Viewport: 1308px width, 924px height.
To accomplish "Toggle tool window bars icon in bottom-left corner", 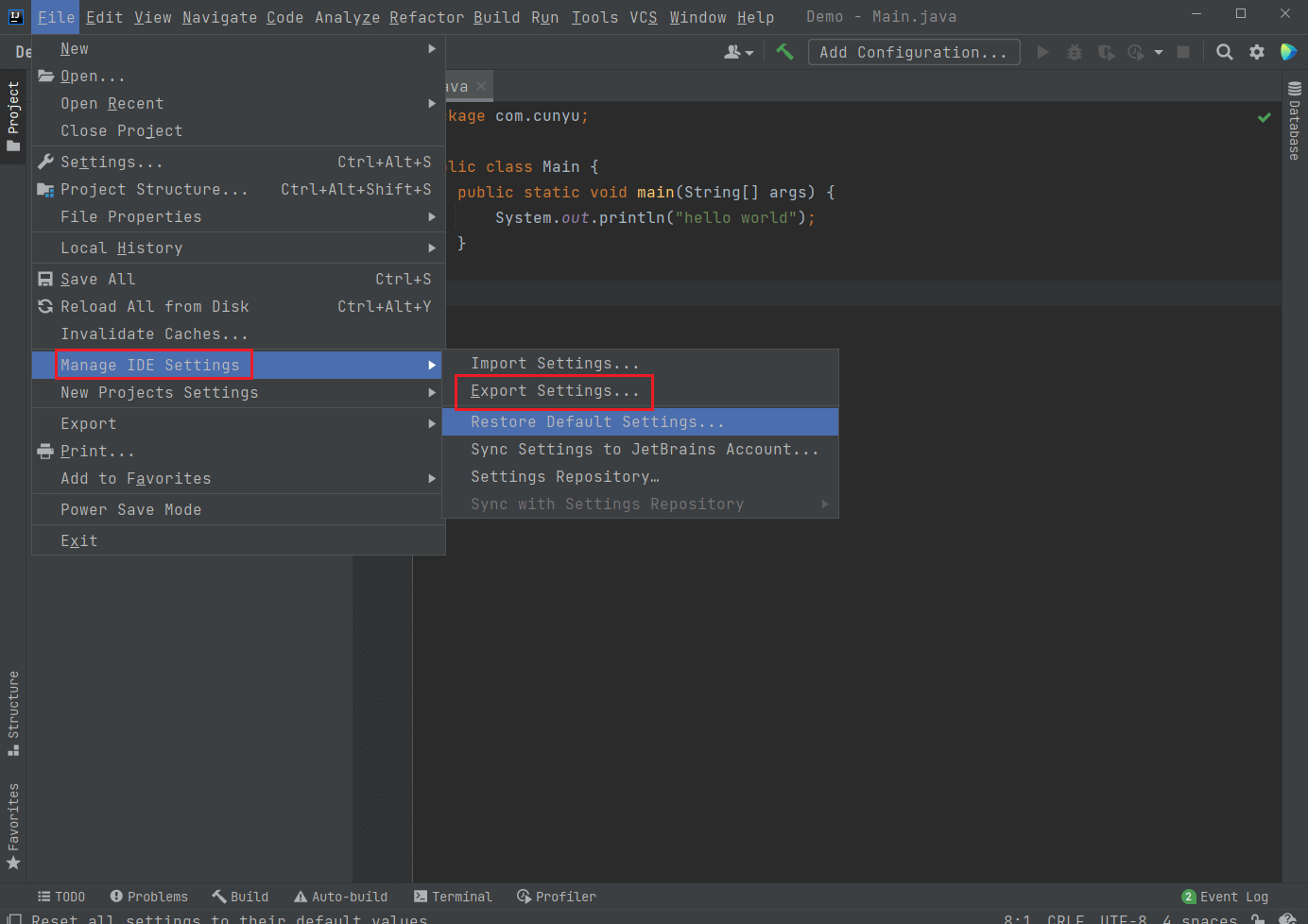I will 14,918.
